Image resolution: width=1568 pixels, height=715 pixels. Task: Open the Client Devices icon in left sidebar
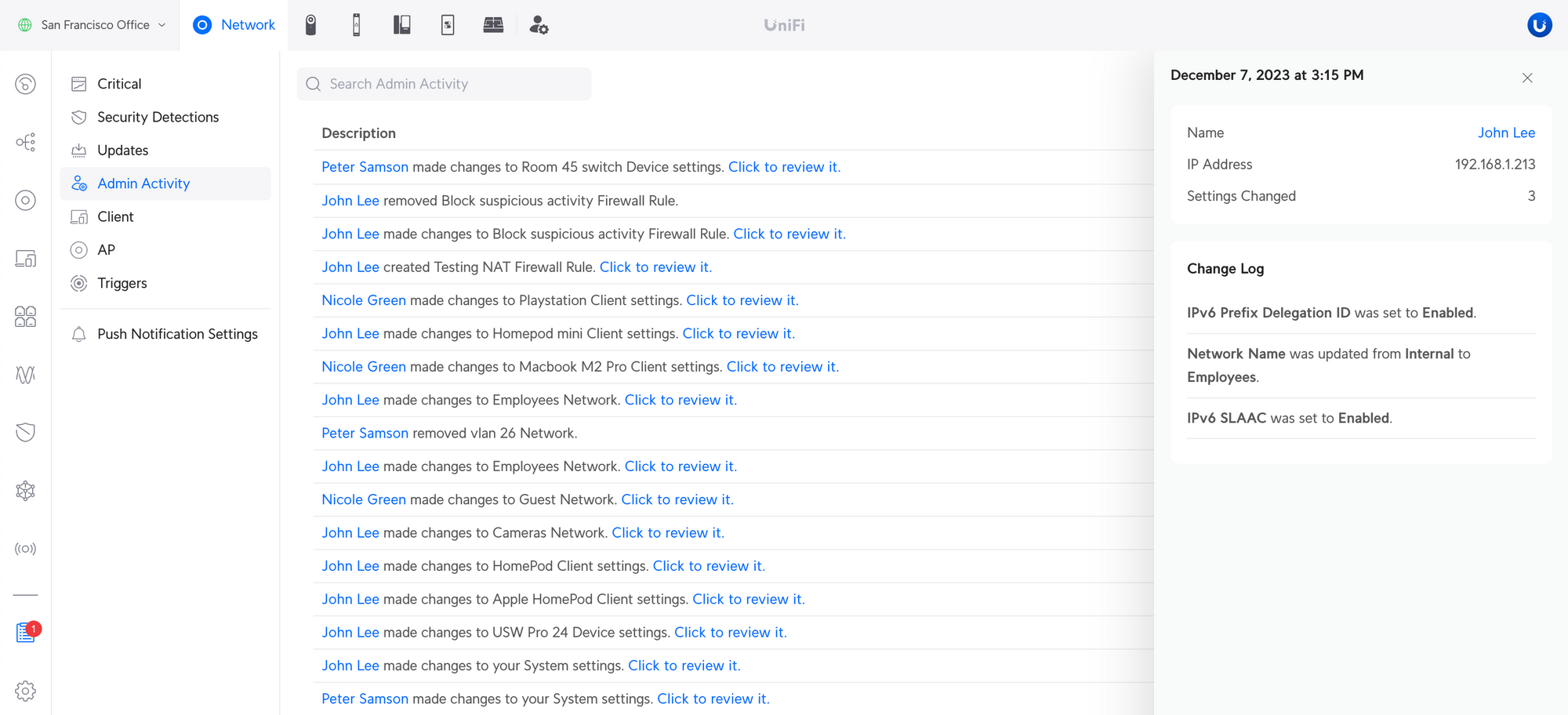(x=25, y=259)
